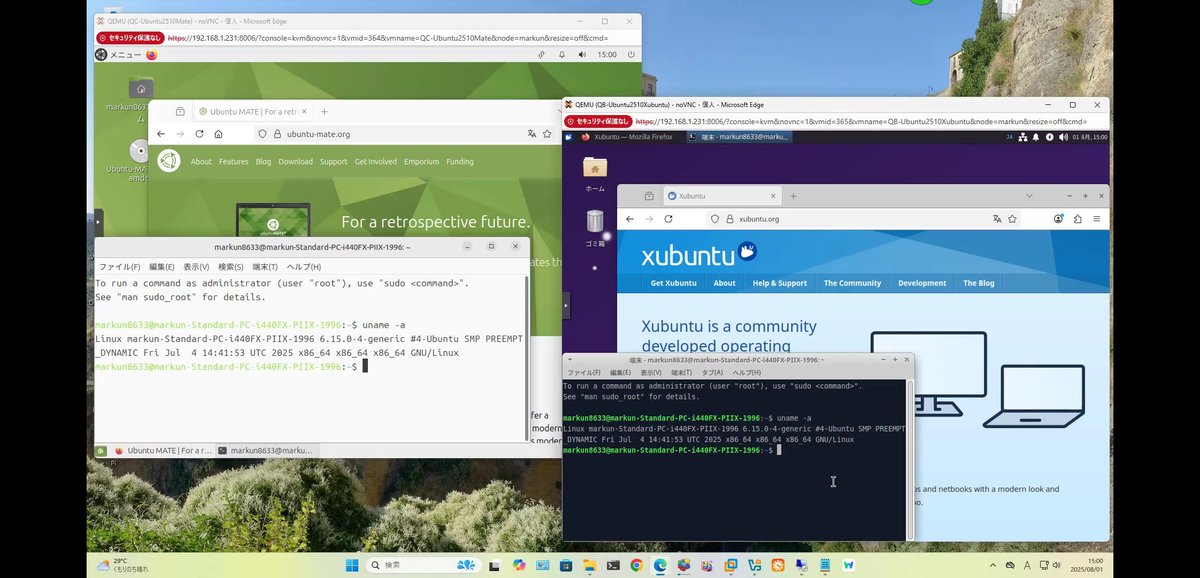Screen dimensions: 1200x578
Task: Click the Ubuntu MATE logo on the website
Action: (168, 160)
